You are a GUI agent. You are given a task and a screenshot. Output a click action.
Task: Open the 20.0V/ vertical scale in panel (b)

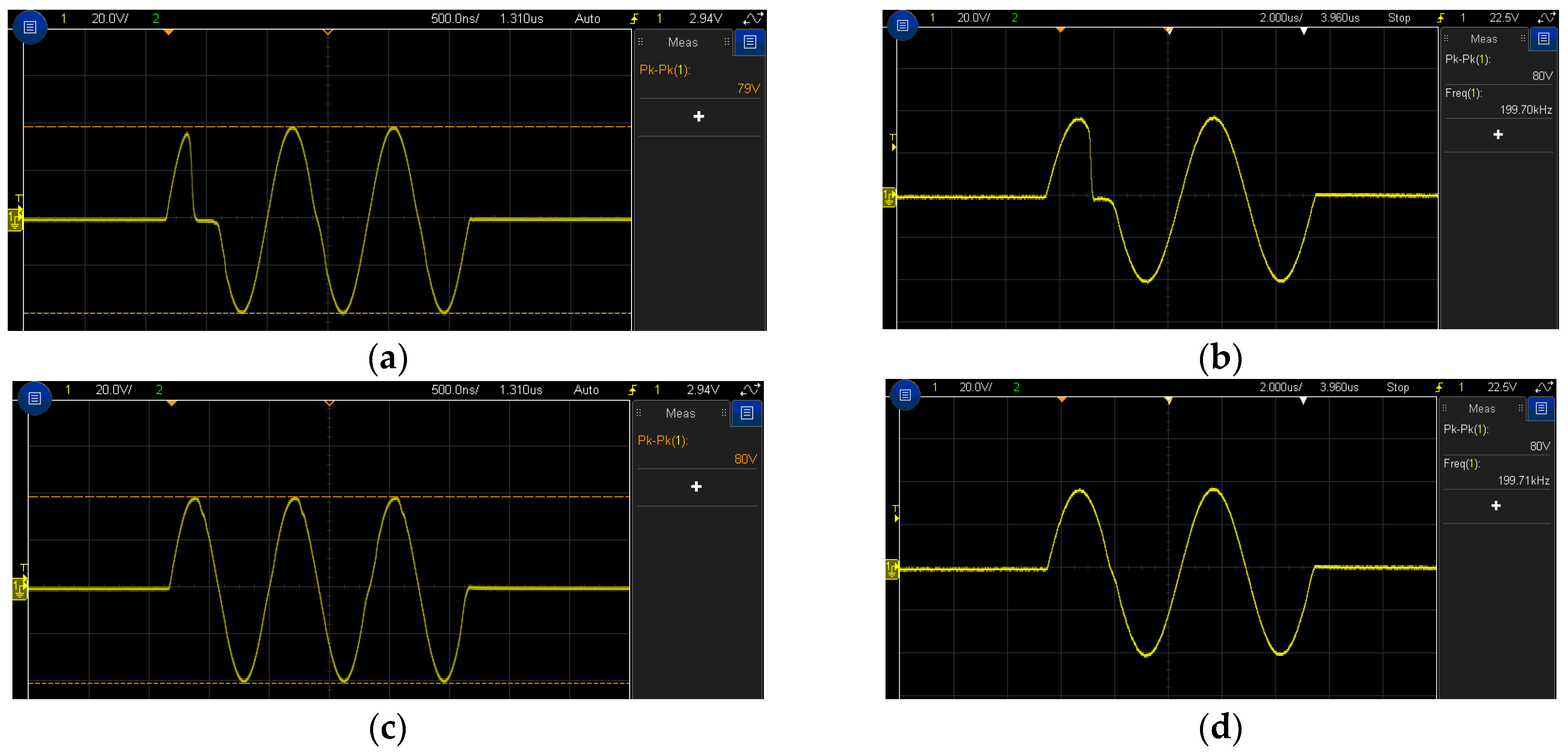pos(973,18)
